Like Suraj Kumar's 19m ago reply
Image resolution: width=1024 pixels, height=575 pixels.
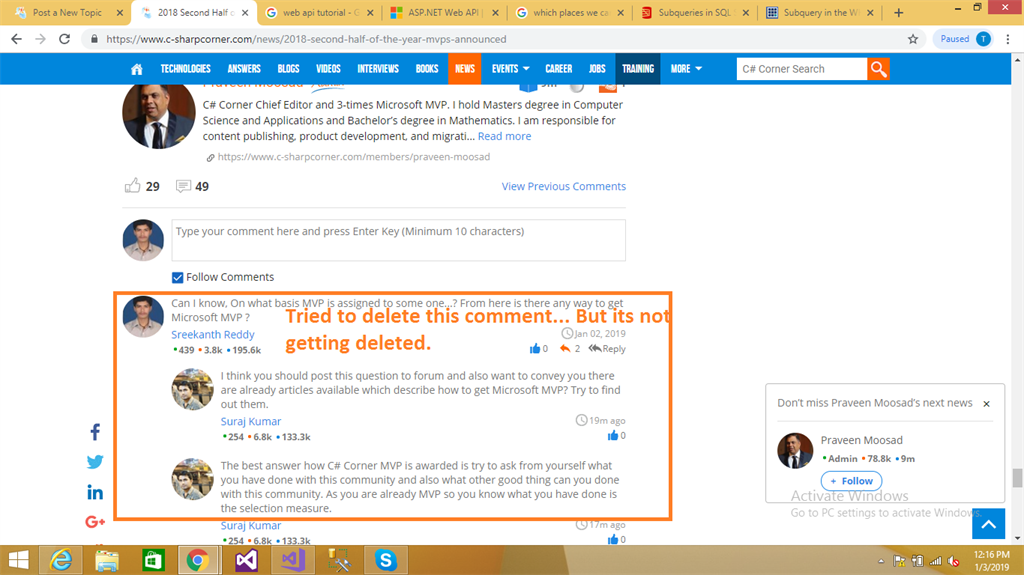click(613, 435)
